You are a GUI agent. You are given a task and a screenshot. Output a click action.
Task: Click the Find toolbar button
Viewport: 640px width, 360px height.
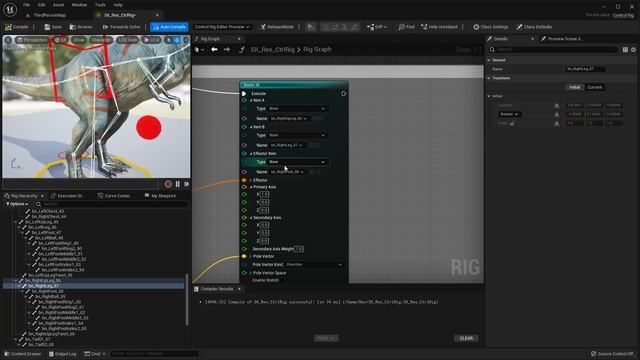click(x=406, y=27)
